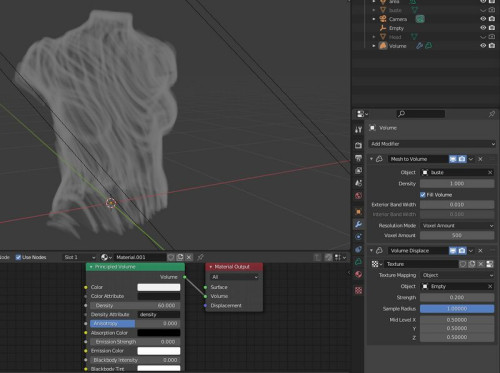This screenshot has width=500, height=373.
Task: Toggle viewport visibility of Volume object
Action: (483, 46)
